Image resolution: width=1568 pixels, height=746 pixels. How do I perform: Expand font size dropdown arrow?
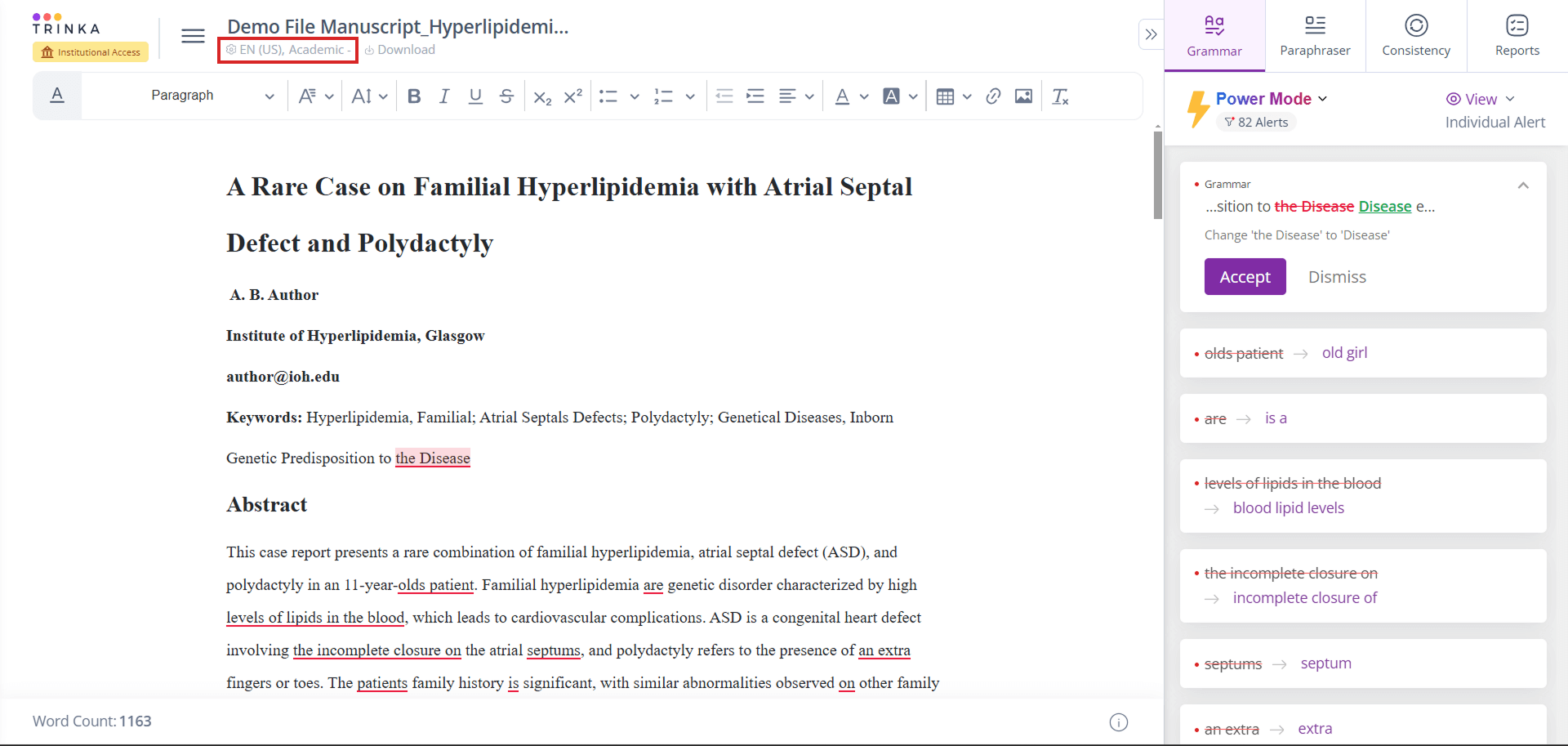click(x=384, y=96)
